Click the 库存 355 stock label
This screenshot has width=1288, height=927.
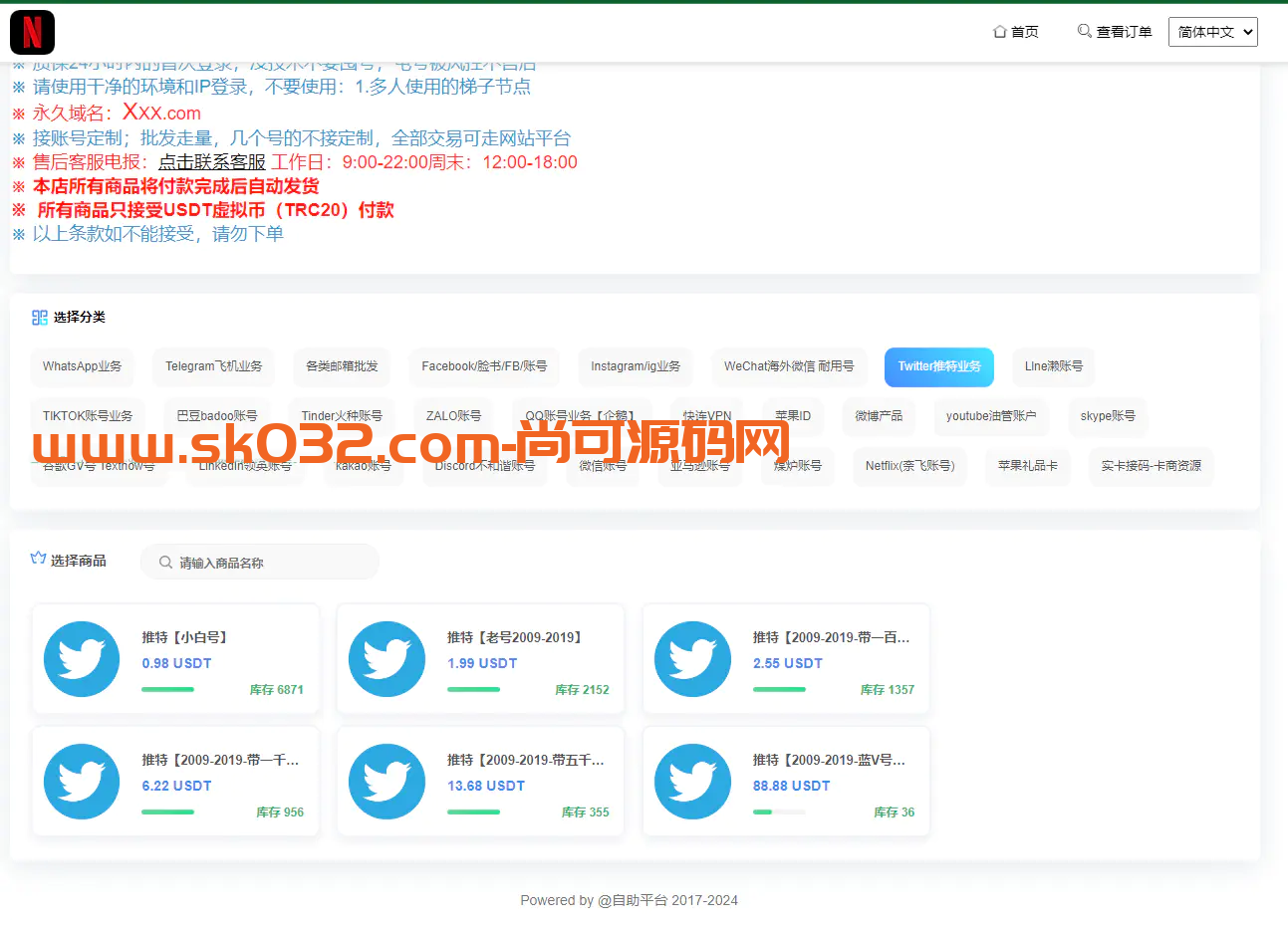[586, 811]
